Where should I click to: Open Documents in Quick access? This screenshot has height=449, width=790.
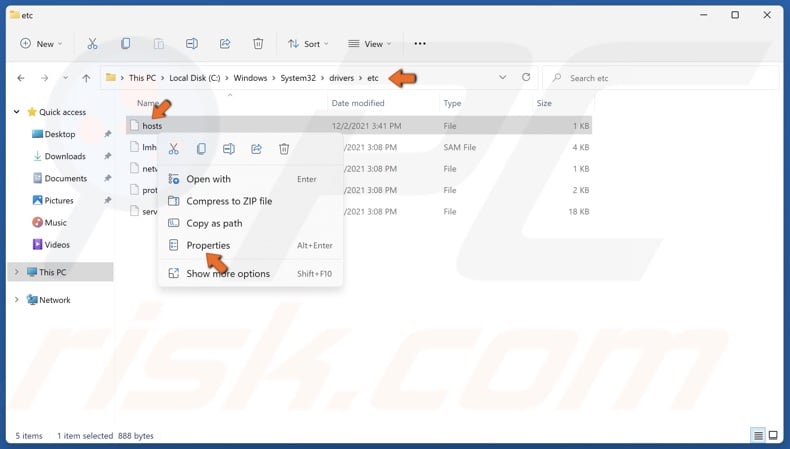[65, 178]
